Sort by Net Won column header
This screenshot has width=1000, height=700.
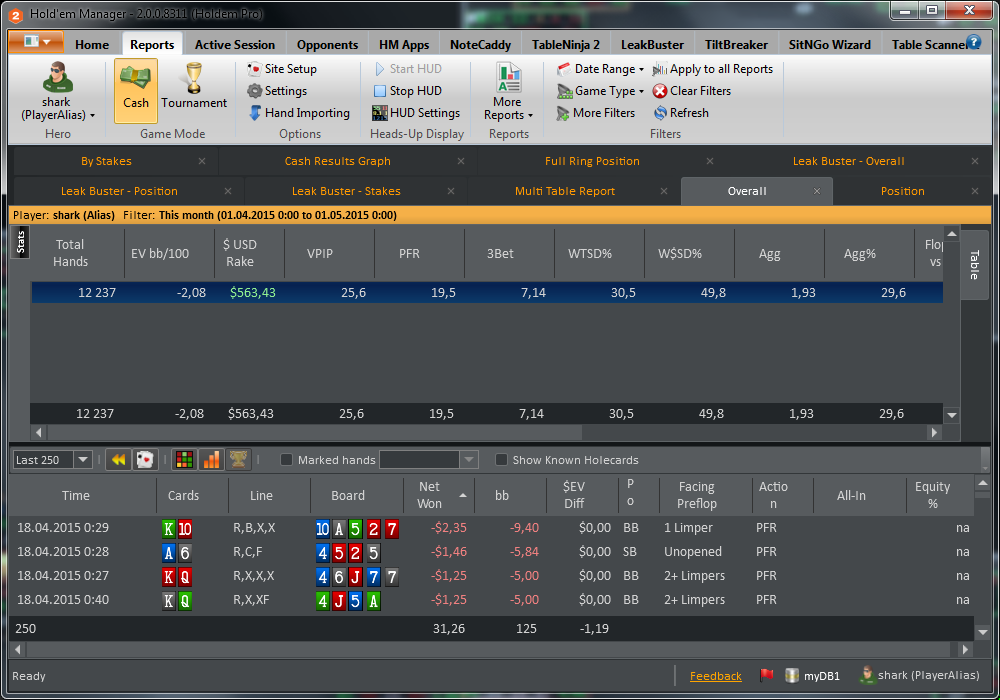pyautogui.click(x=439, y=495)
